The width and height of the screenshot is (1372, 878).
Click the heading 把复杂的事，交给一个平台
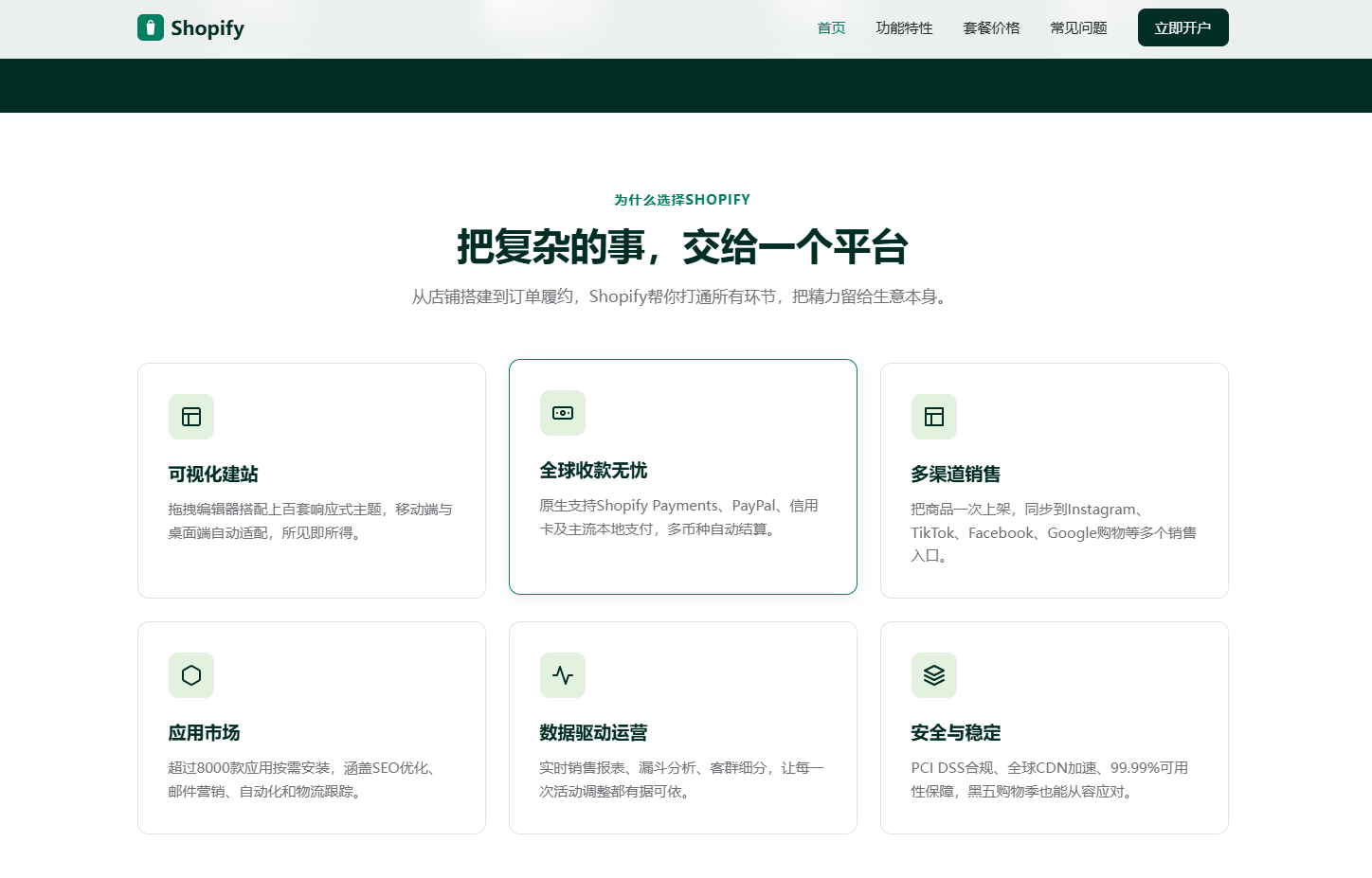point(683,247)
